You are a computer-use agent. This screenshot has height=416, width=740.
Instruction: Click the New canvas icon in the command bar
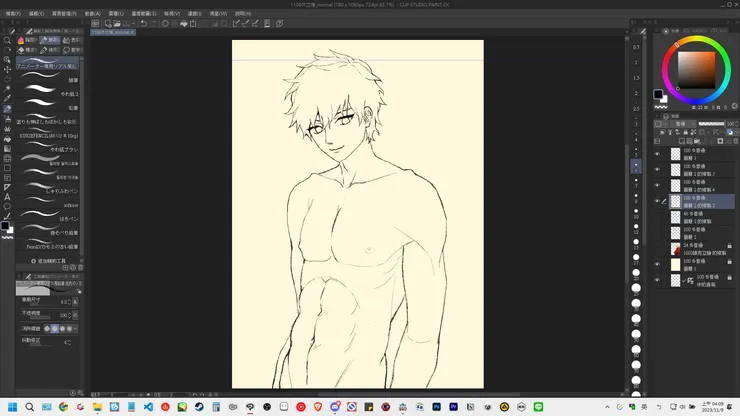[108, 23]
